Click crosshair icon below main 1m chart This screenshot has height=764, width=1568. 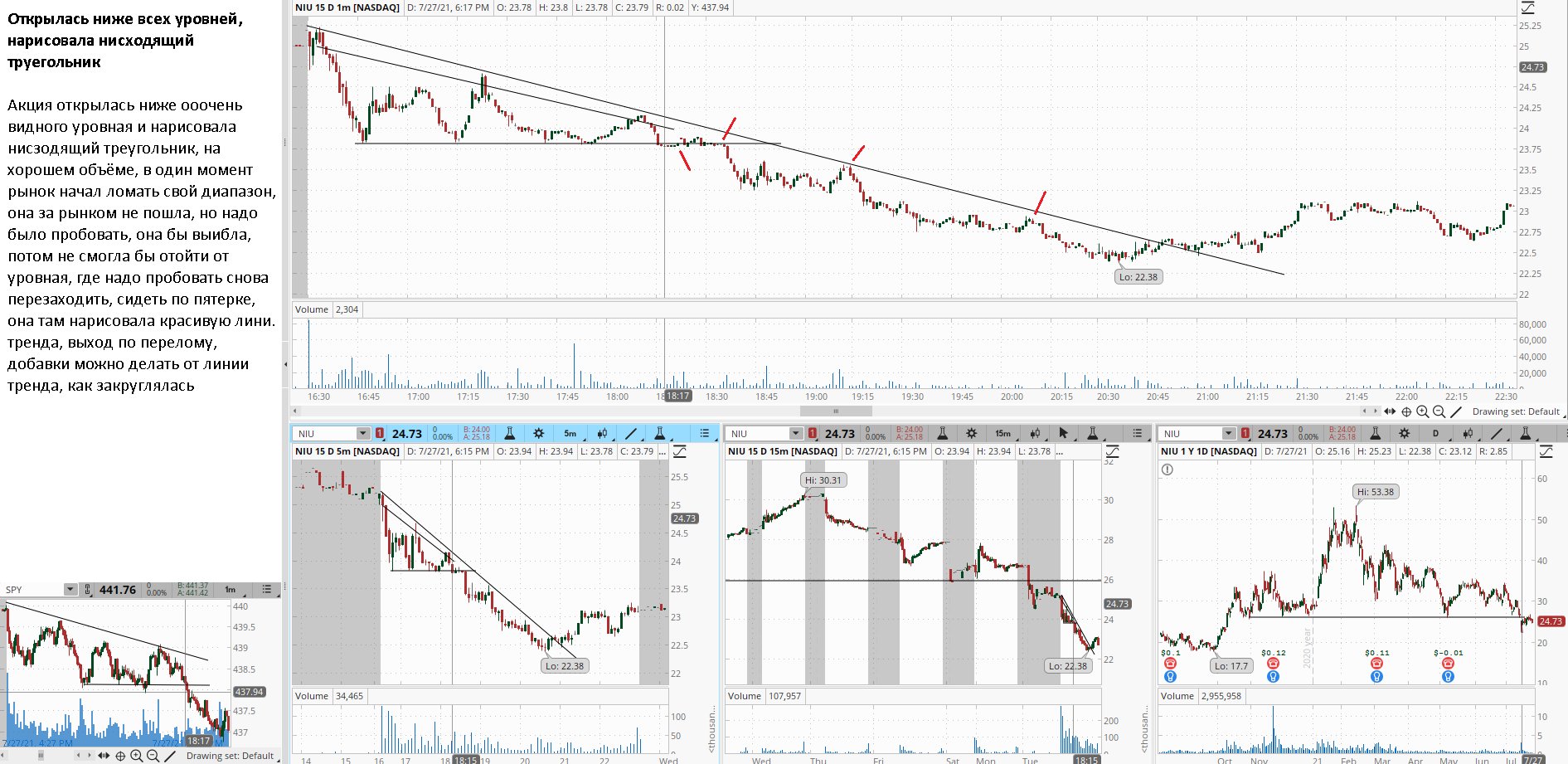coord(1406,411)
